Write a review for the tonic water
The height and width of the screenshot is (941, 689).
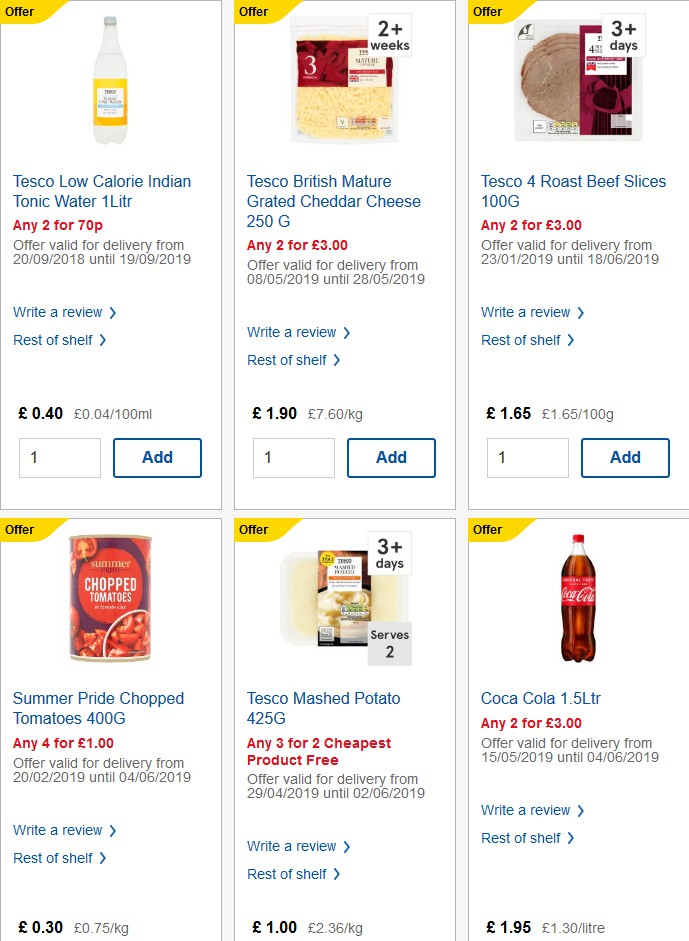58,312
